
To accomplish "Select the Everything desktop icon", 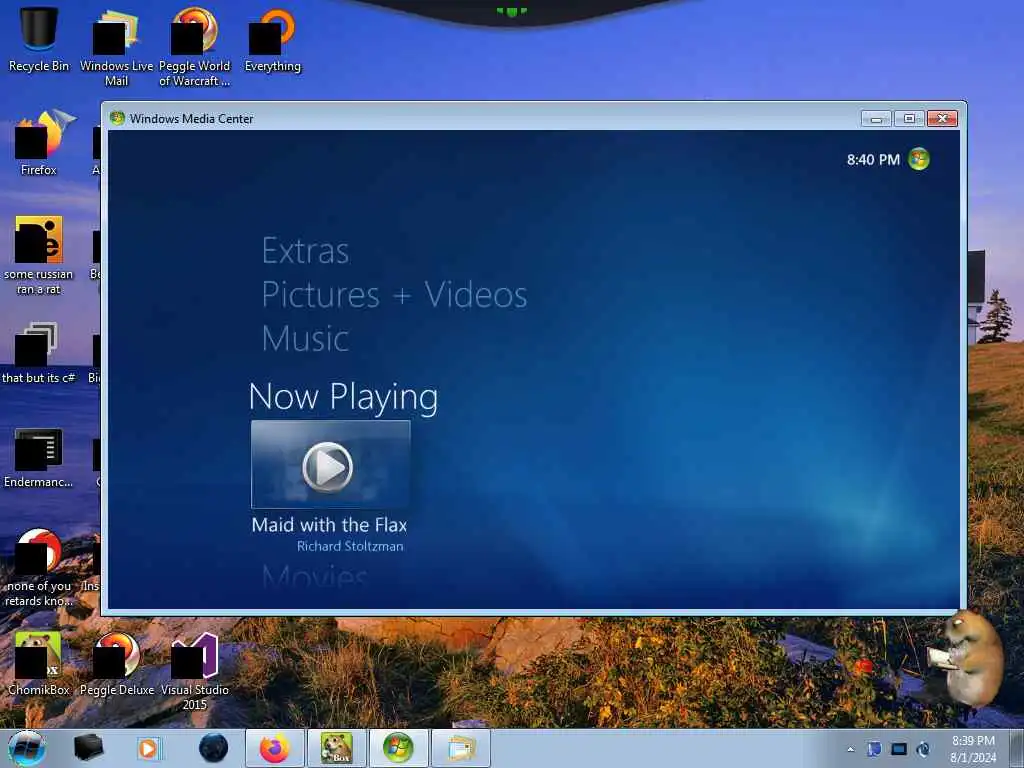I will coord(272,40).
